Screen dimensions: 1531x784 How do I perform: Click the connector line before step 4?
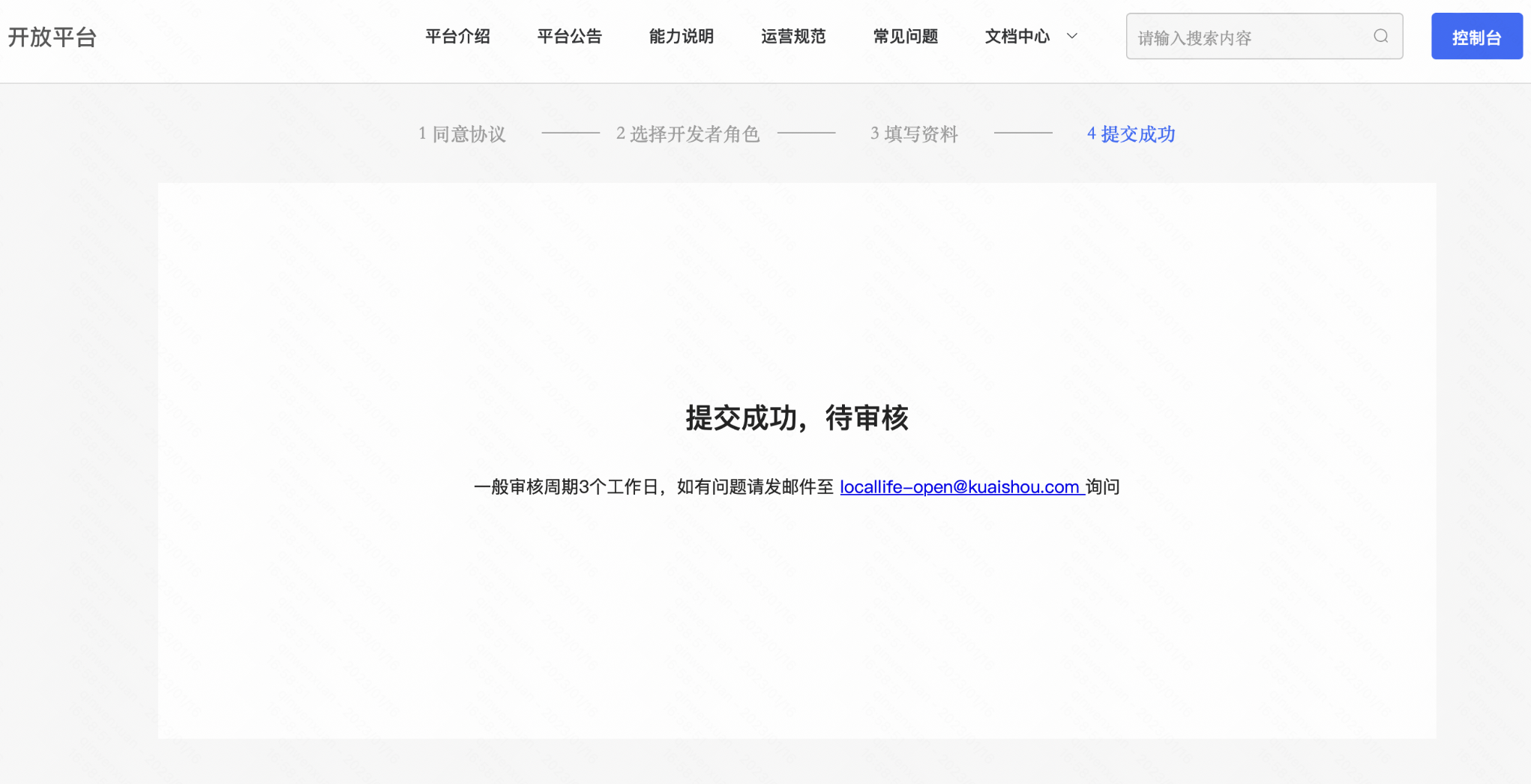point(1023,133)
